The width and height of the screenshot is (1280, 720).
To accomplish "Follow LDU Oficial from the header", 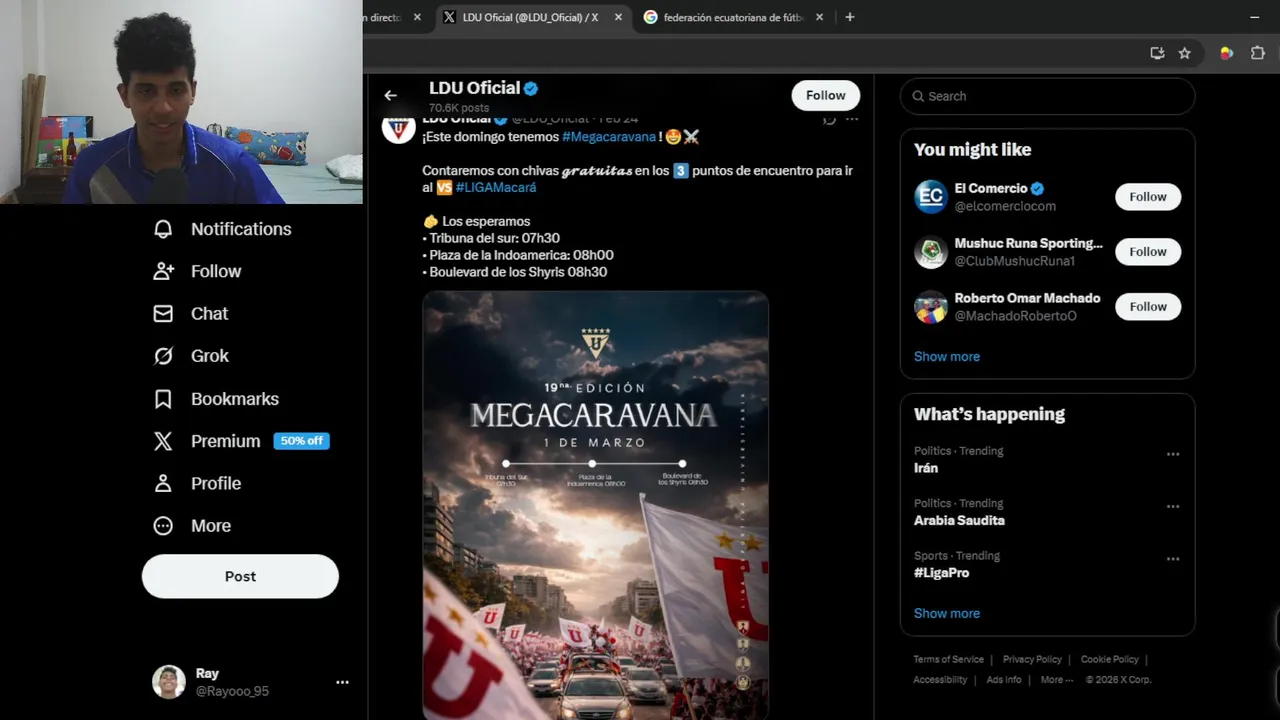I will tap(826, 95).
